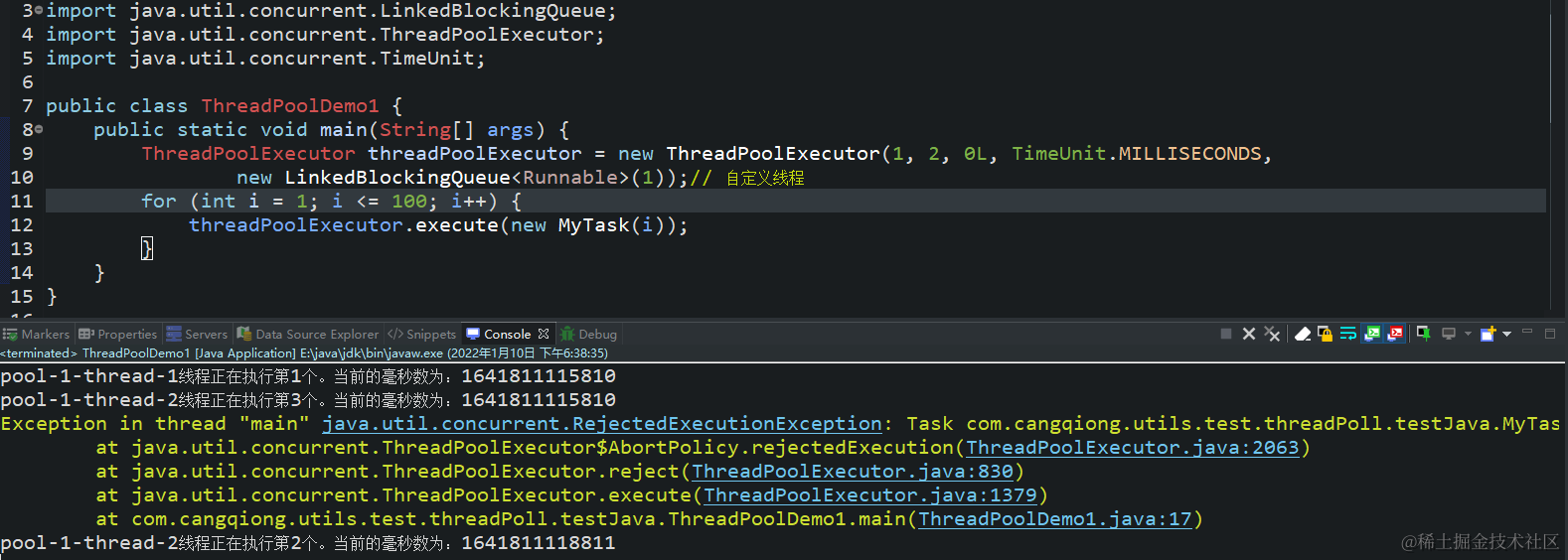Close the Console tab with its X
This screenshot has height=560, width=1568.
[x=544, y=335]
